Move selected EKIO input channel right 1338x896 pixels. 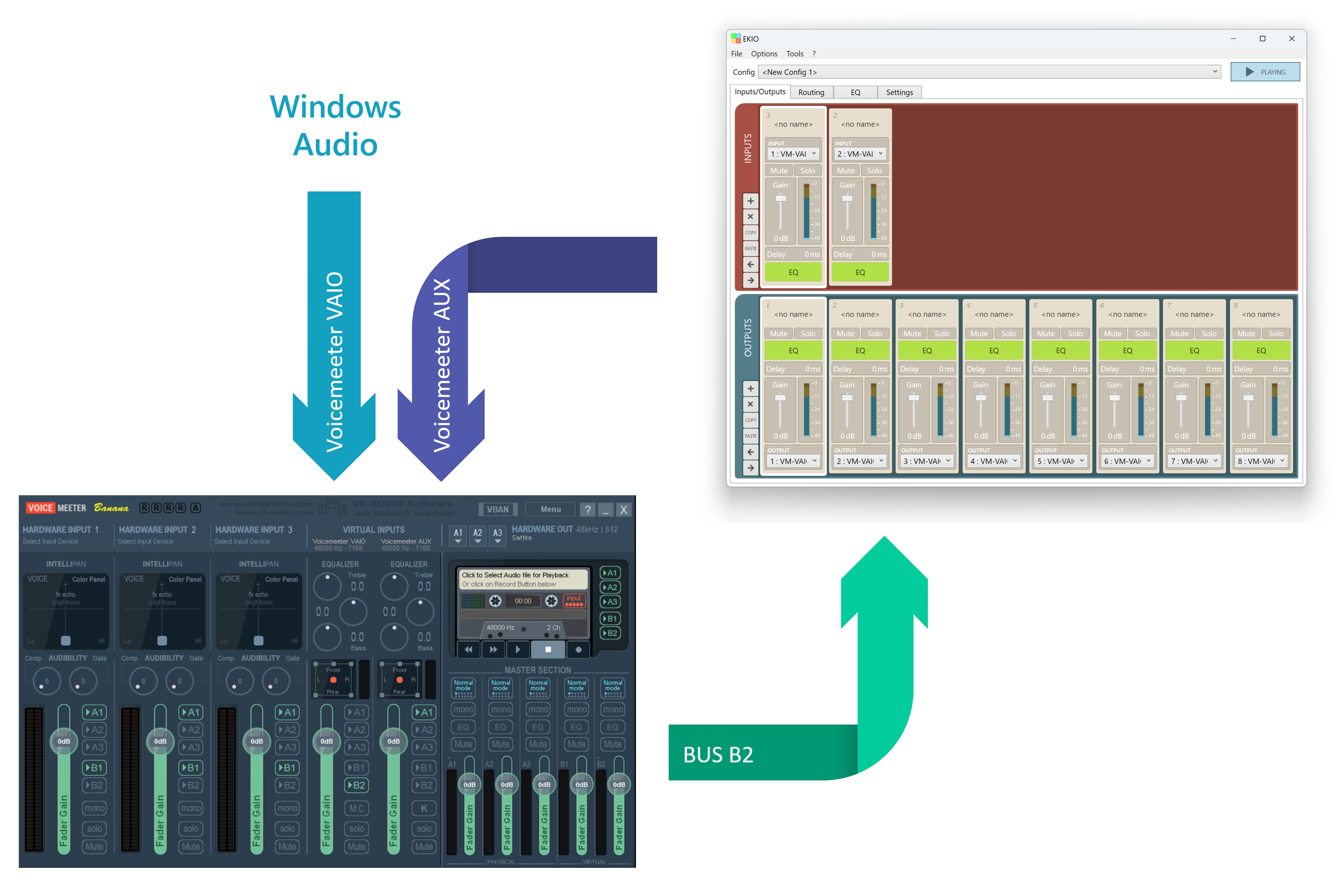point(750,280)
